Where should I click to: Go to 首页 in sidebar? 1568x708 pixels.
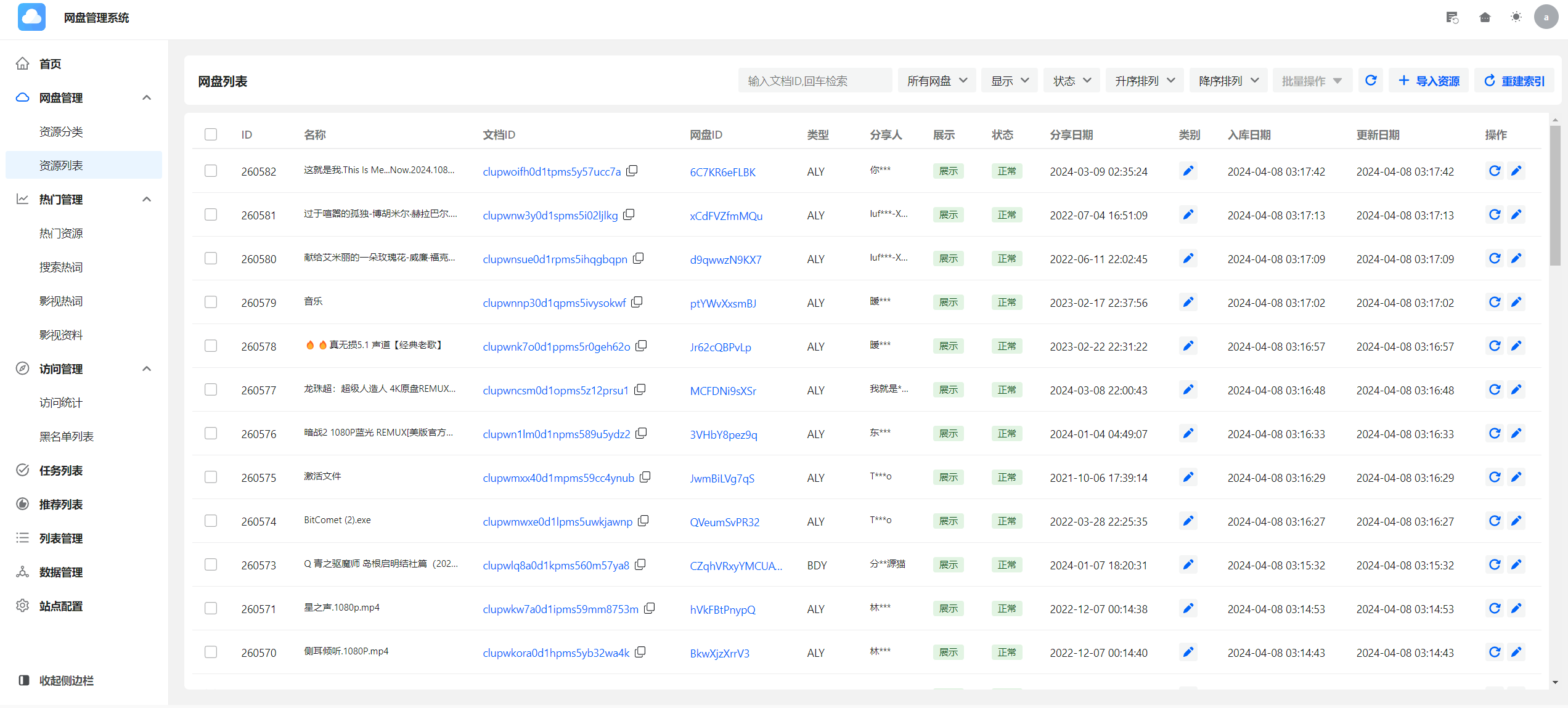tap(84, 63)
